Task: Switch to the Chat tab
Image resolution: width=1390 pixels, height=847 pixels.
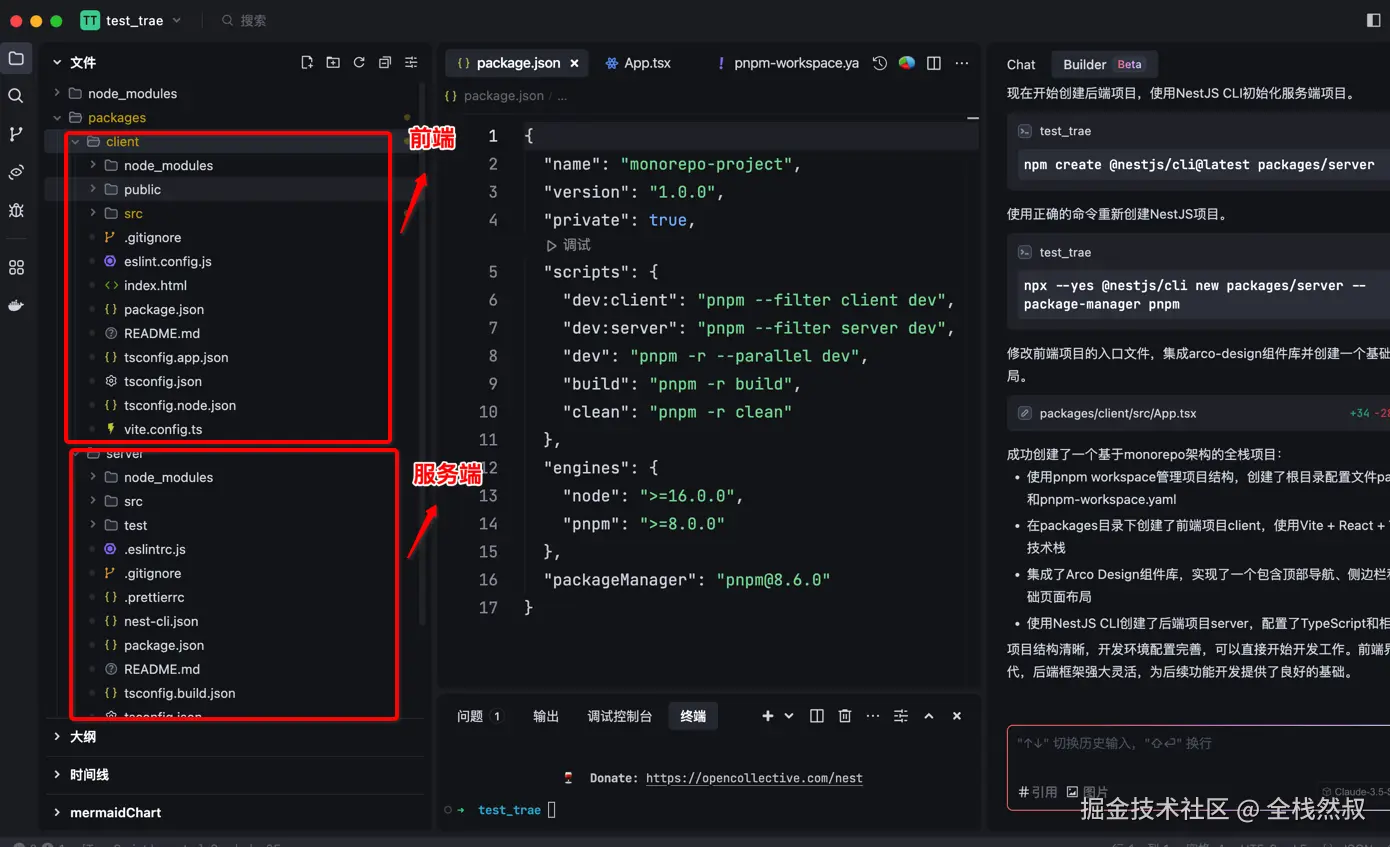Action: click(x=1021, y=64)
